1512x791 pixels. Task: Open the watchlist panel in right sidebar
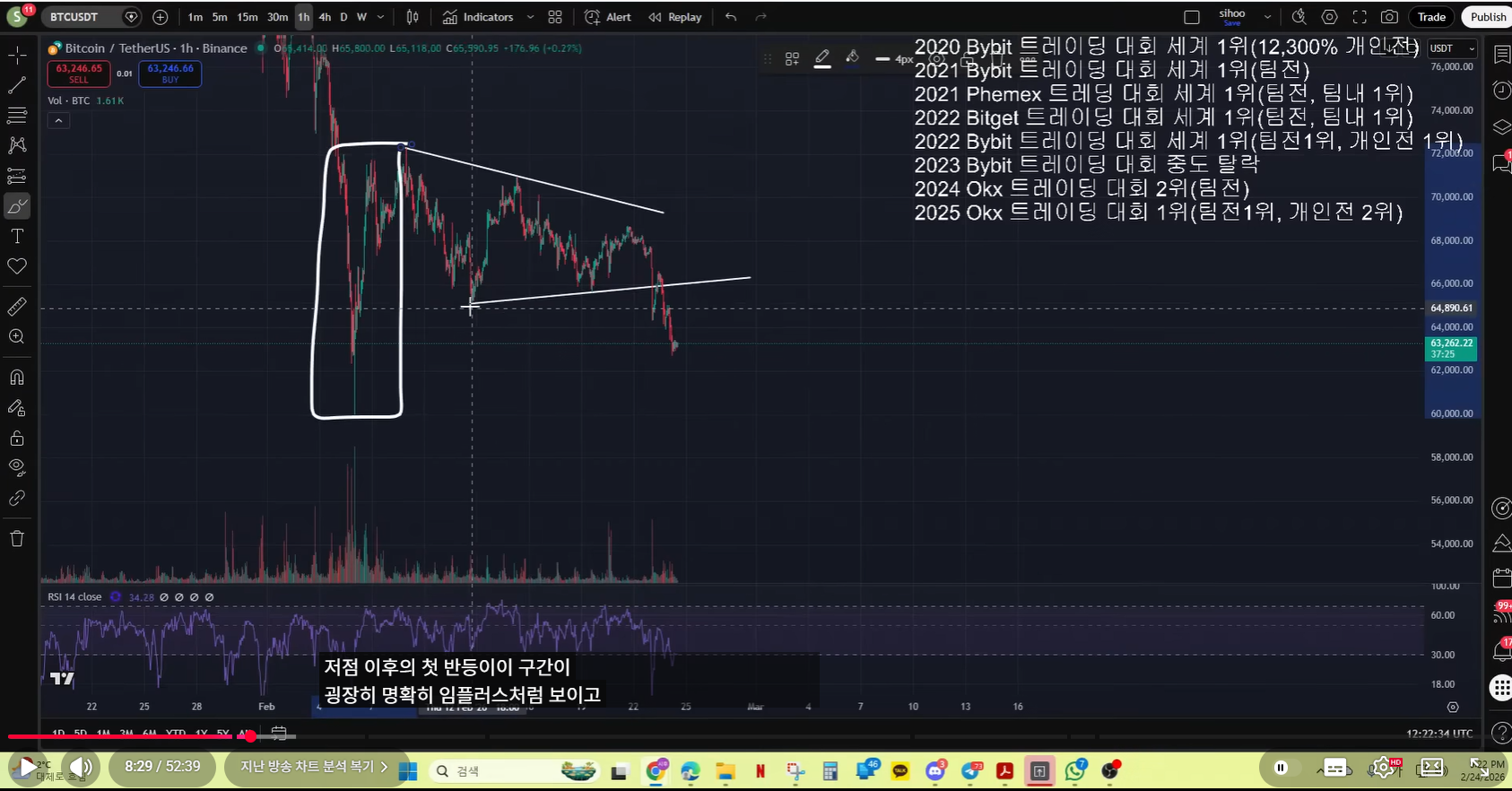pos(1501,55)
